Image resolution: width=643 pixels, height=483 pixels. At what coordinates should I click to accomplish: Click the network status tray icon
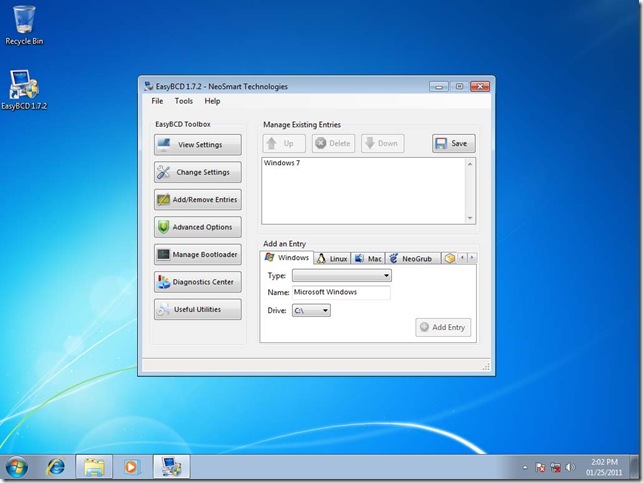[556, 467]
